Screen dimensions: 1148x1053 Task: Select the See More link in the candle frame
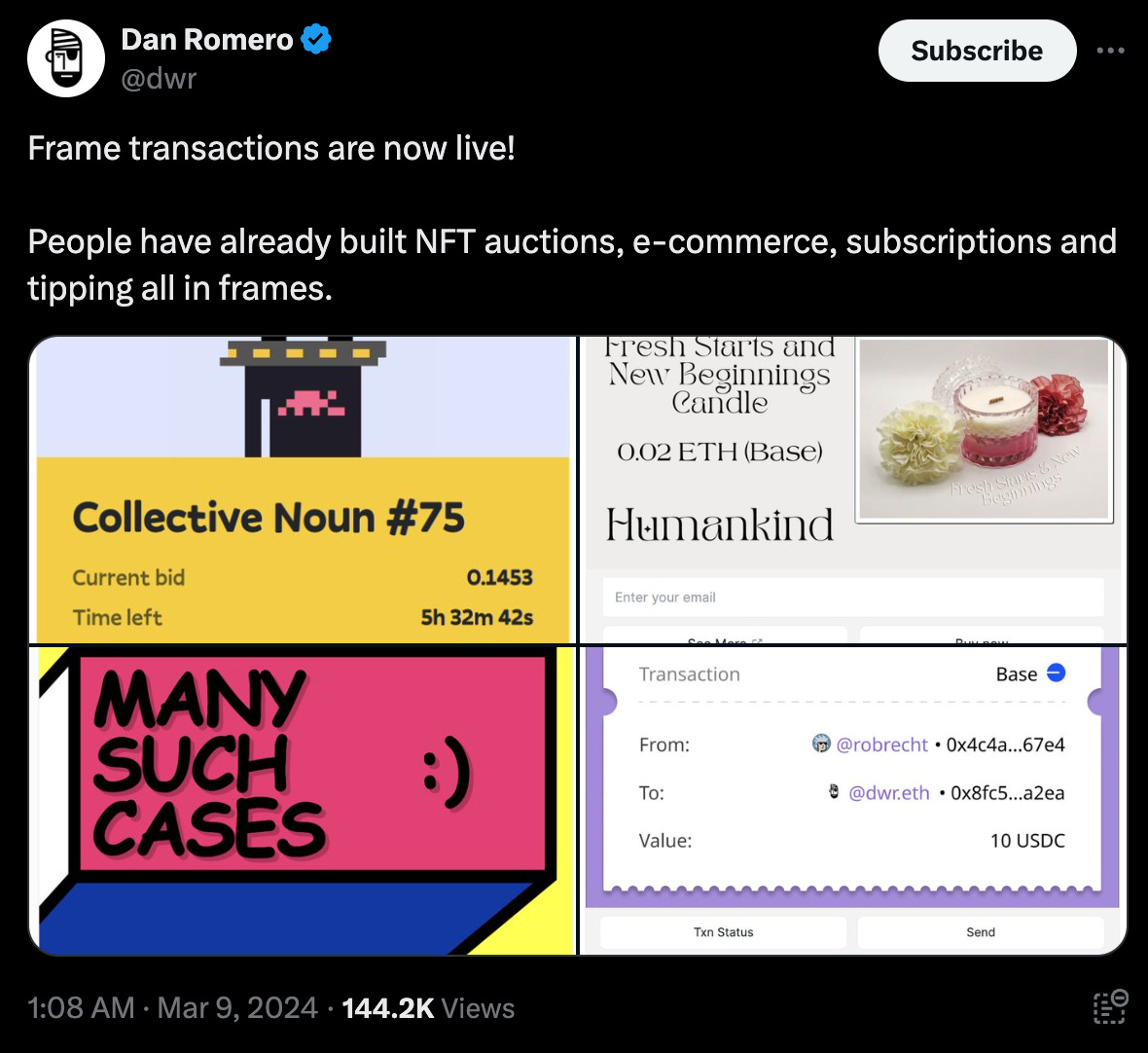pyautogui.click(x=724, y=640)
